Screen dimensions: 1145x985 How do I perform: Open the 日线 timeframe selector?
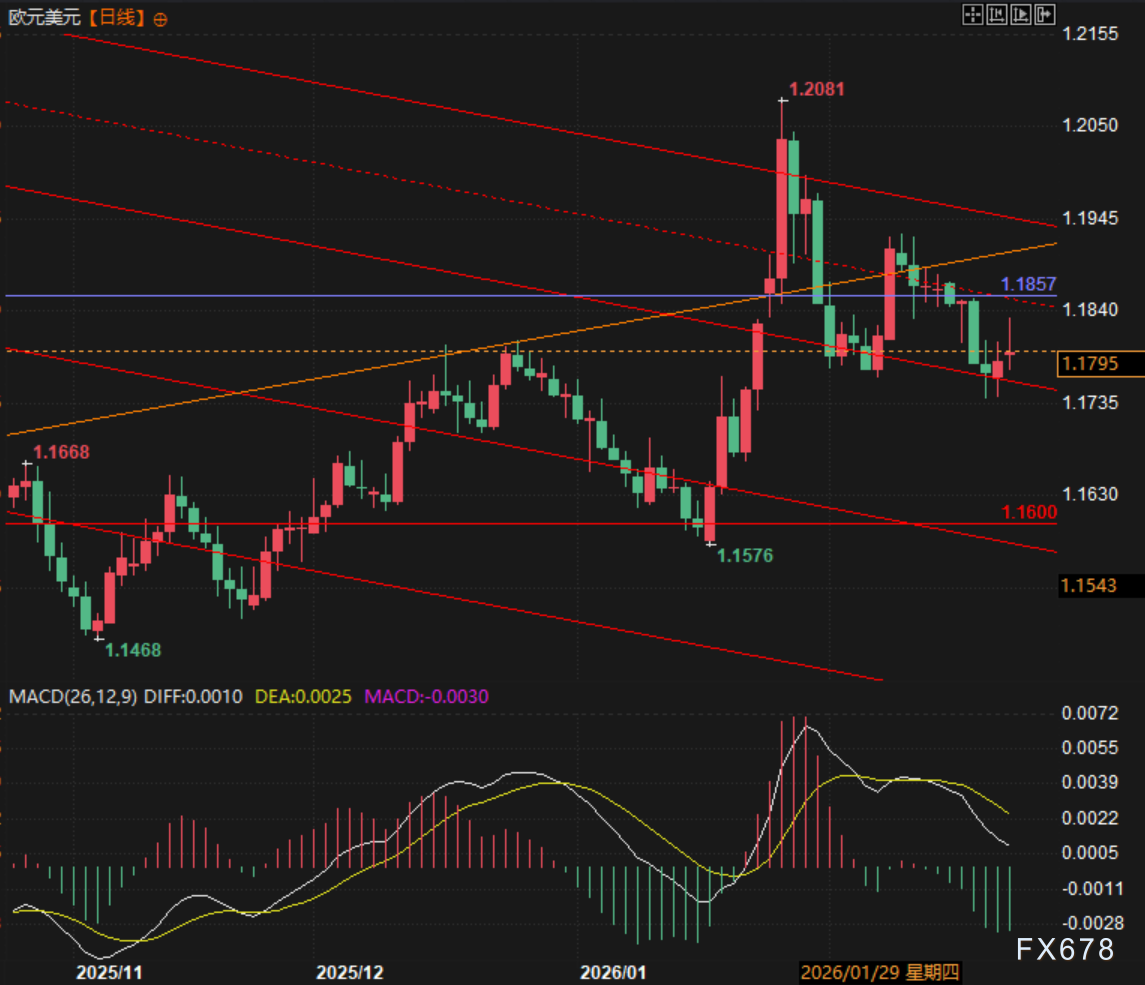point(118,18)
